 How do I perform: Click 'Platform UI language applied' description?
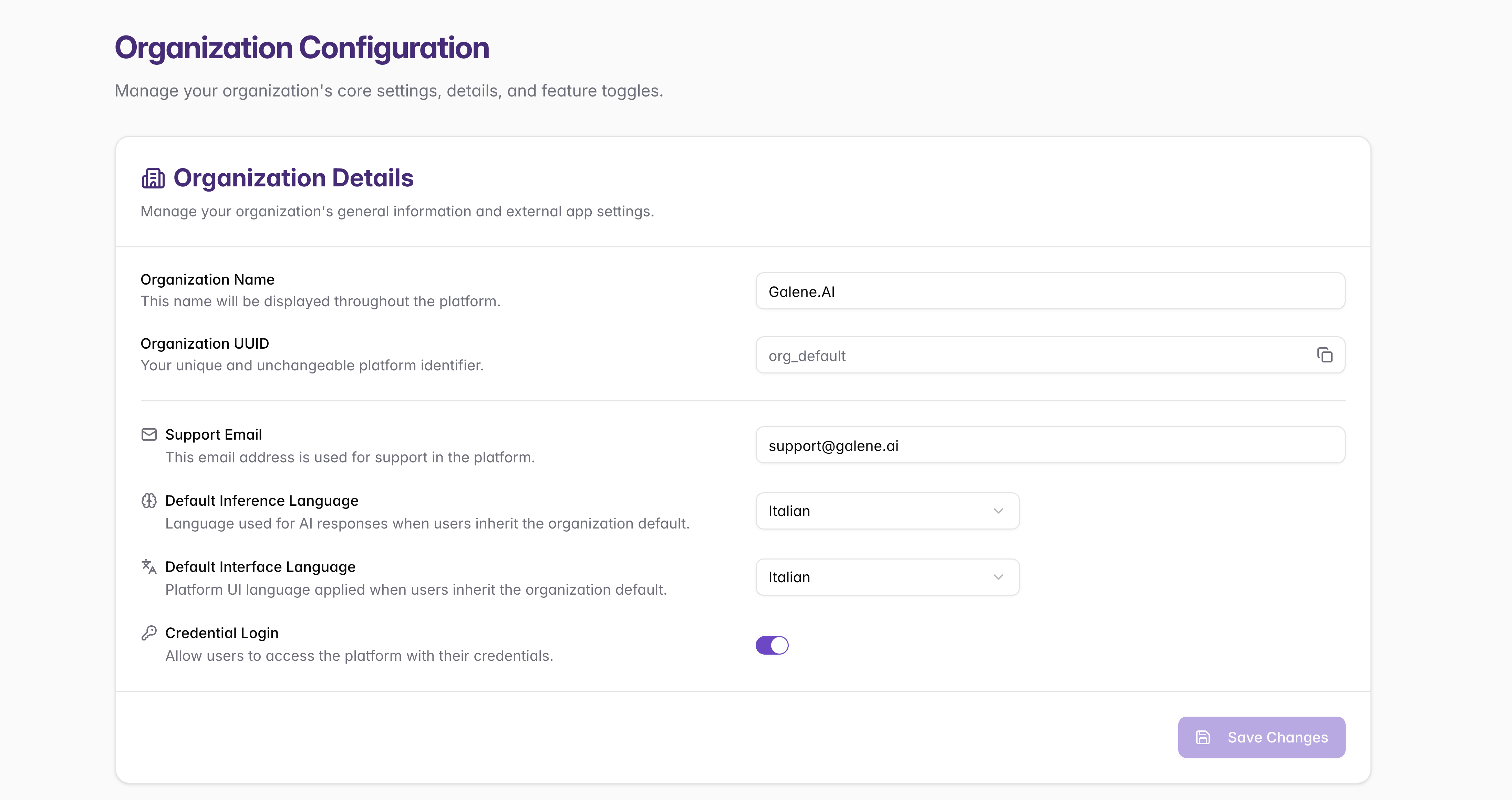[x=416, y=590]
